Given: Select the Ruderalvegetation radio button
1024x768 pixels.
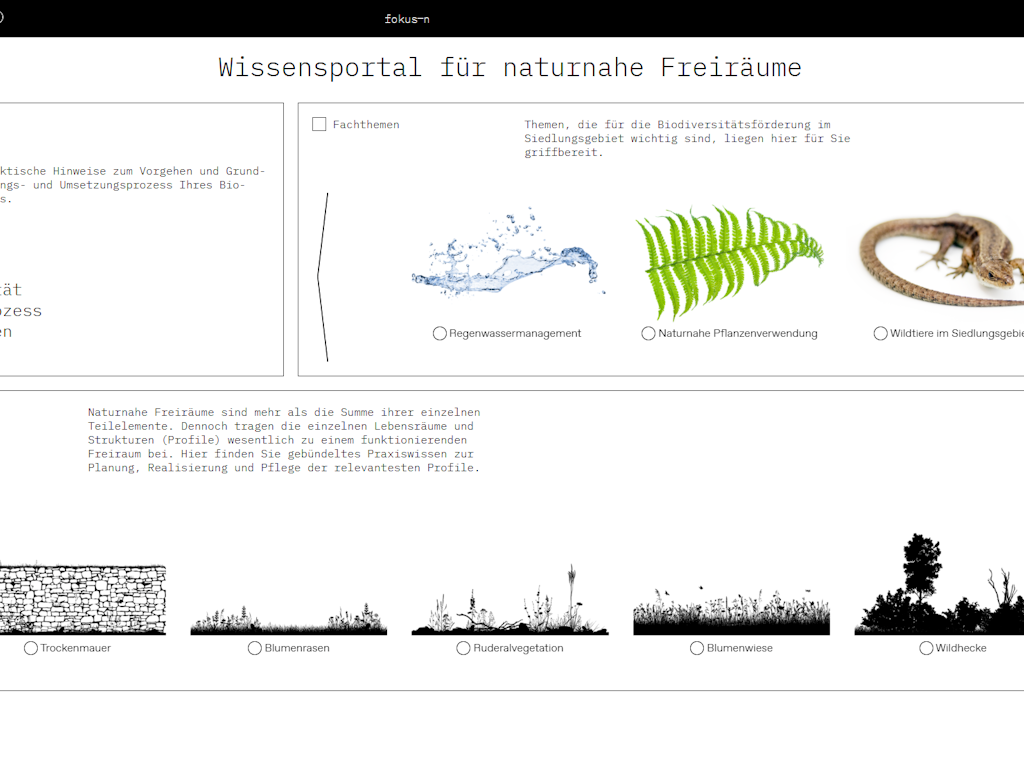Looking at the screenshot, I should pos(463,648).
